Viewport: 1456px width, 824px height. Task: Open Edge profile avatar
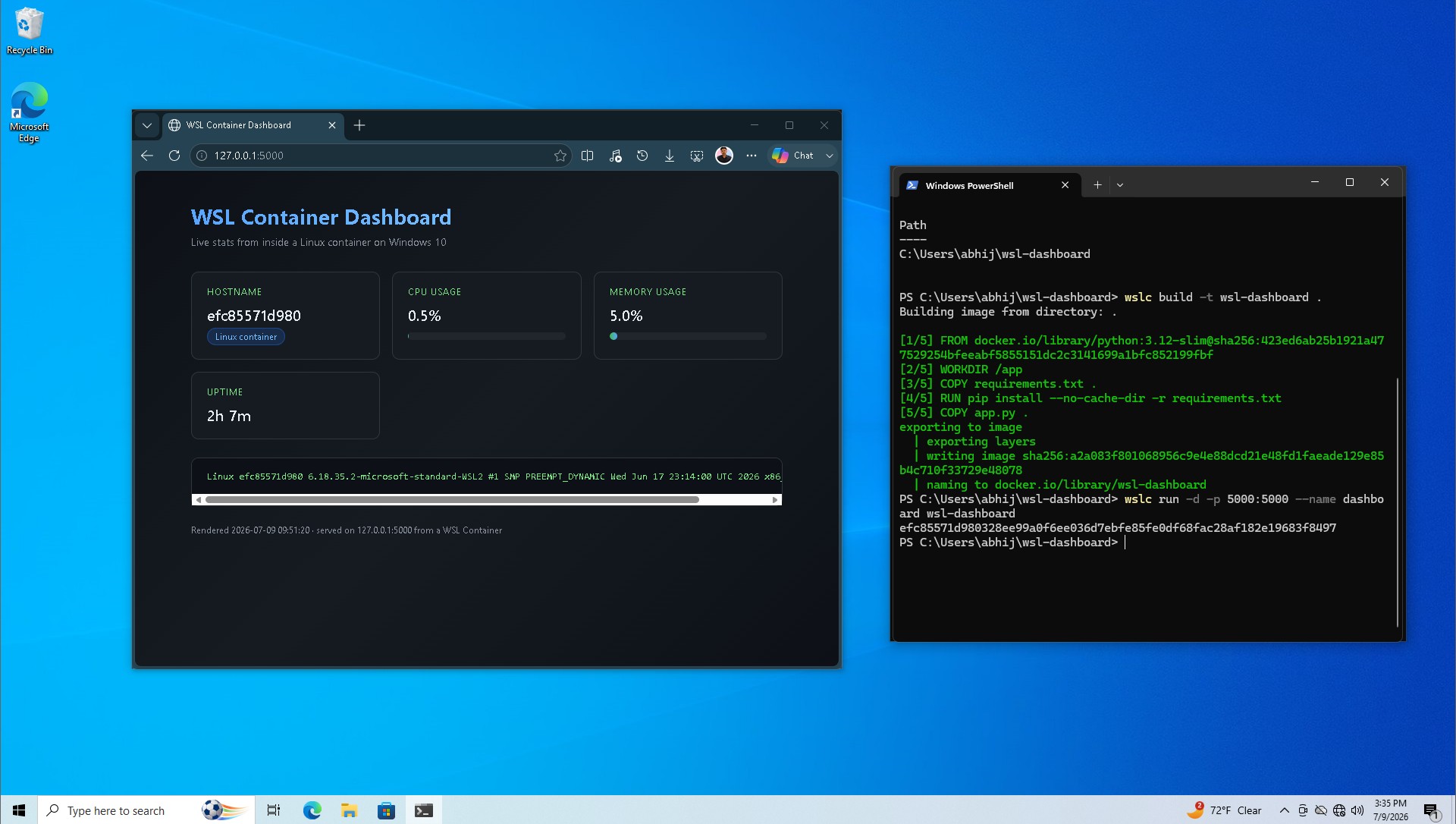point(724,156)
